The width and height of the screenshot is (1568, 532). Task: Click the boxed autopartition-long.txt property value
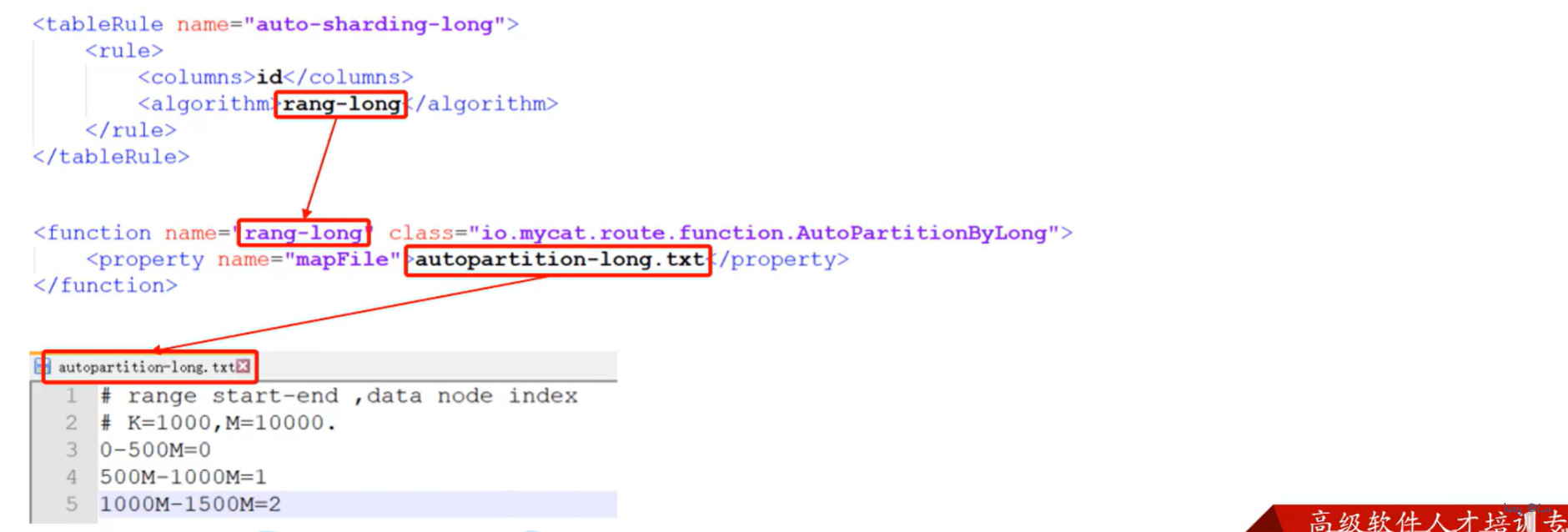tap(559, 260)
